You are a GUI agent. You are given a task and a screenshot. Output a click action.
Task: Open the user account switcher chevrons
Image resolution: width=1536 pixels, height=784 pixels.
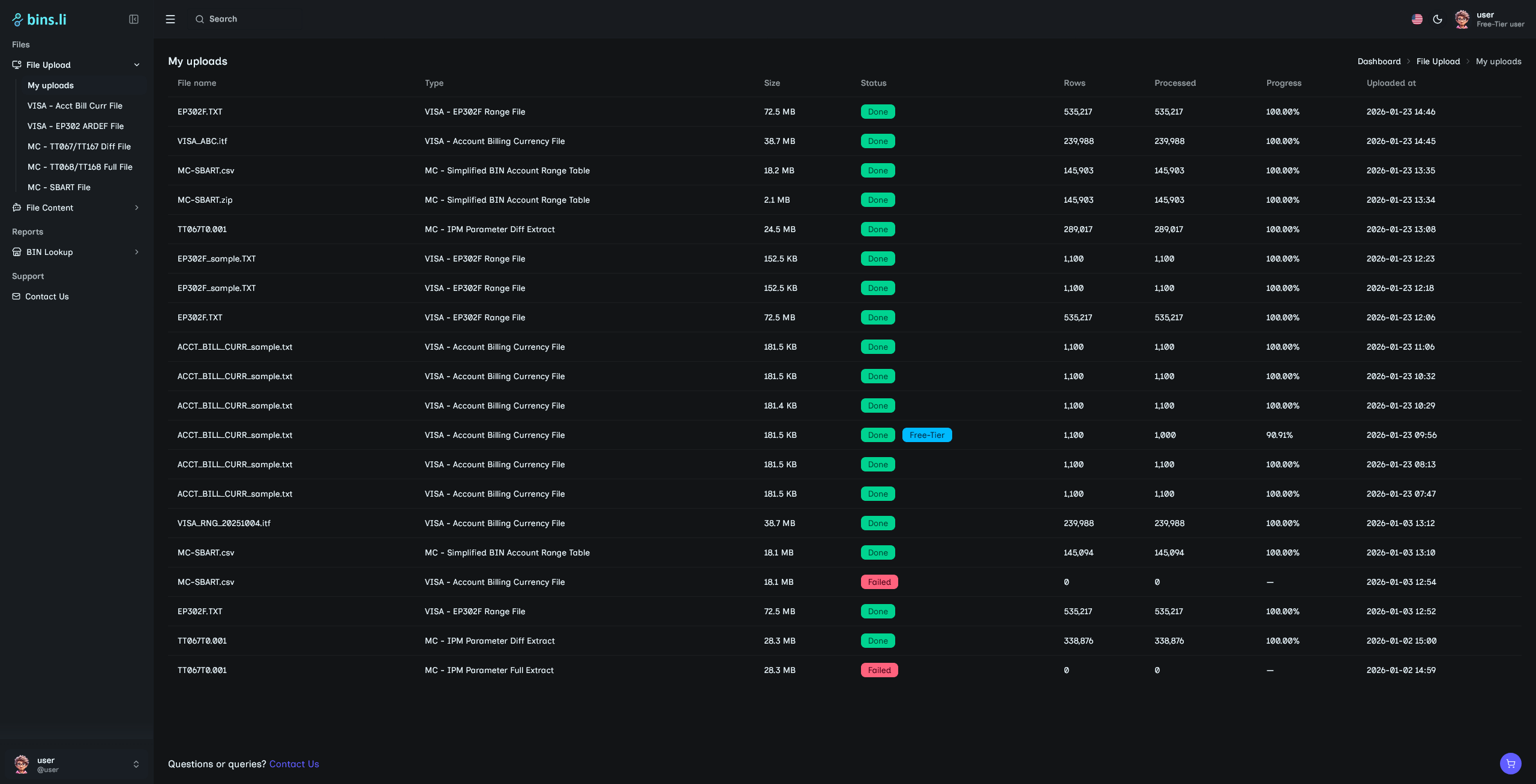coord(136,764)
